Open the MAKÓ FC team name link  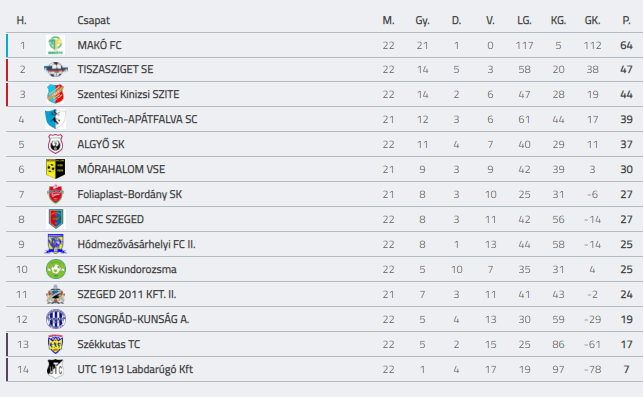(100, 45)
